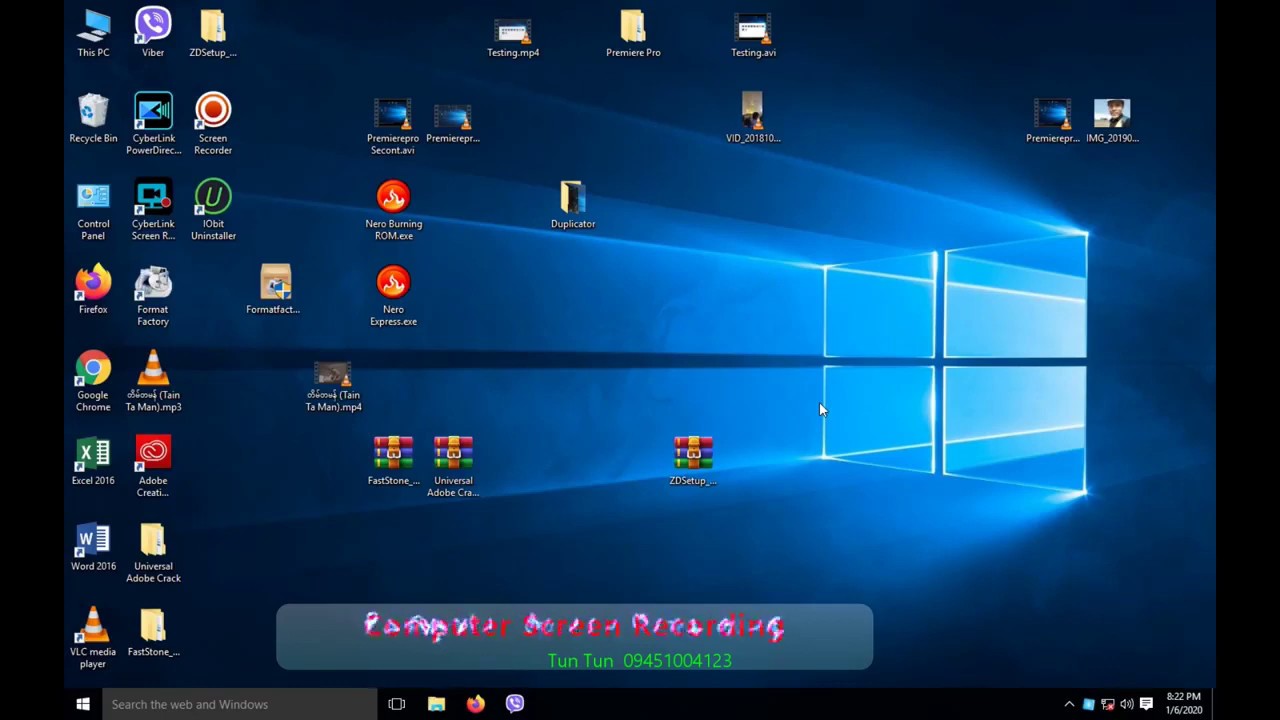Select Testing.mp4 video file
Screen dimensions: 1280x720
[513, 35]
